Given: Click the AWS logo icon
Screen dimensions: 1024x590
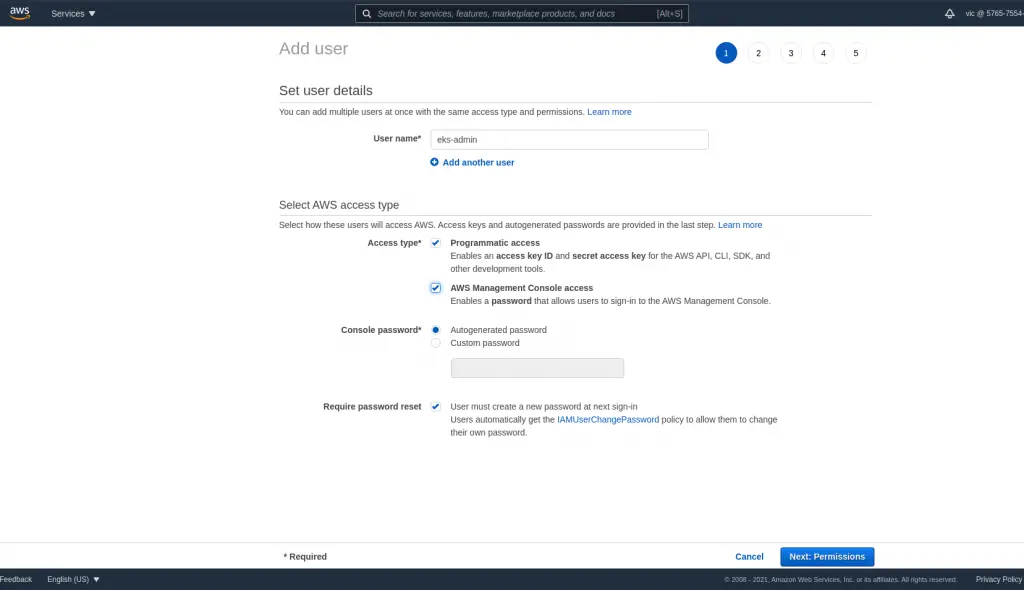Looking at the screenshot, I should pos(20,13).
